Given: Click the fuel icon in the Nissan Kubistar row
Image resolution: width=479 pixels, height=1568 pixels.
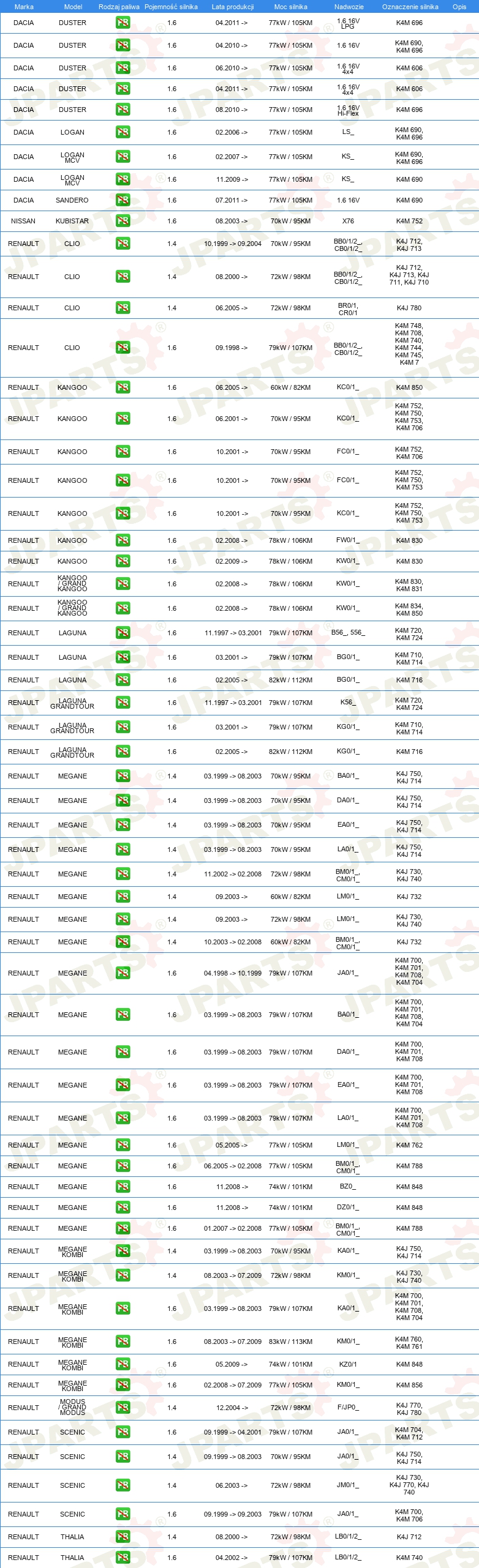Looking at the screenshot, I should [x=123, y=221].
